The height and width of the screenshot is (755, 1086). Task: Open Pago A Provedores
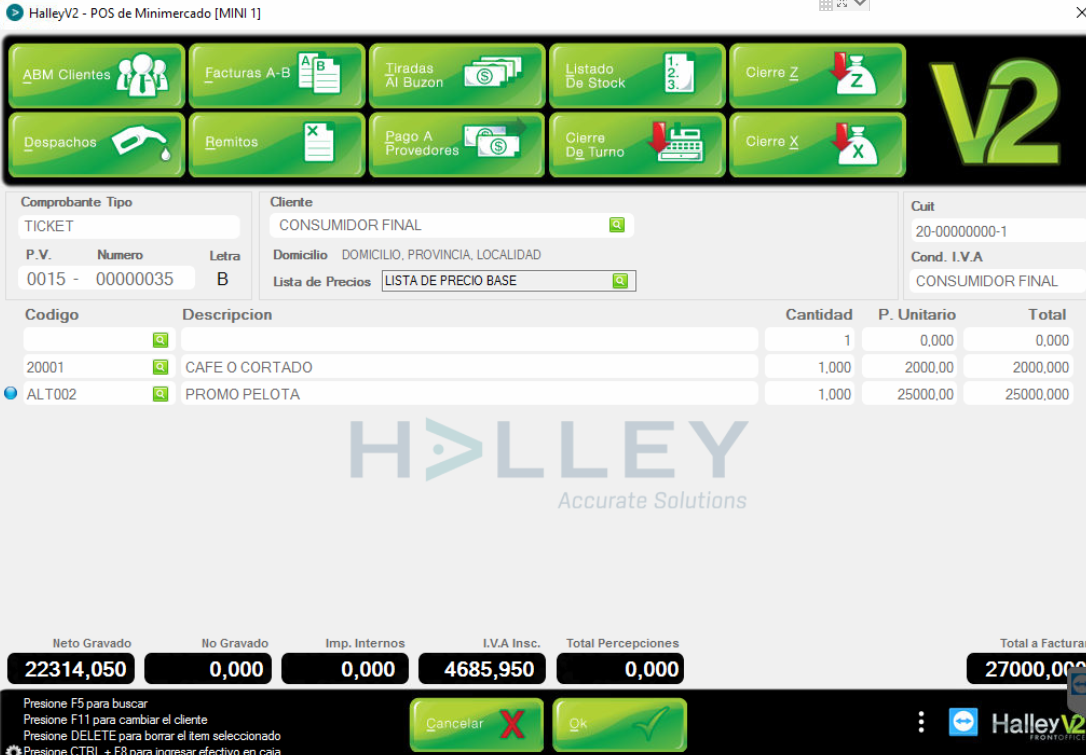(457, 145)
